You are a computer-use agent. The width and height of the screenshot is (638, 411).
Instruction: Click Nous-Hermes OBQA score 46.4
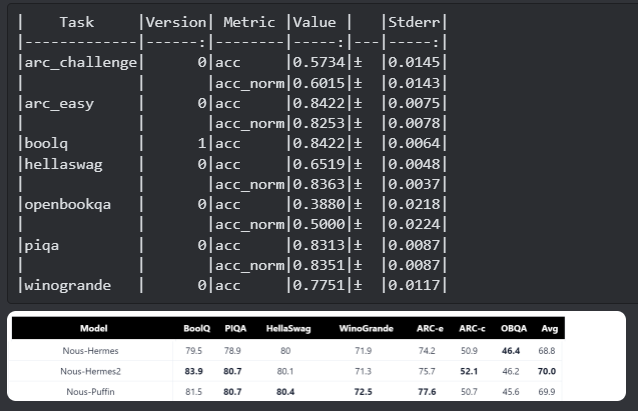[x=511, y=351]
